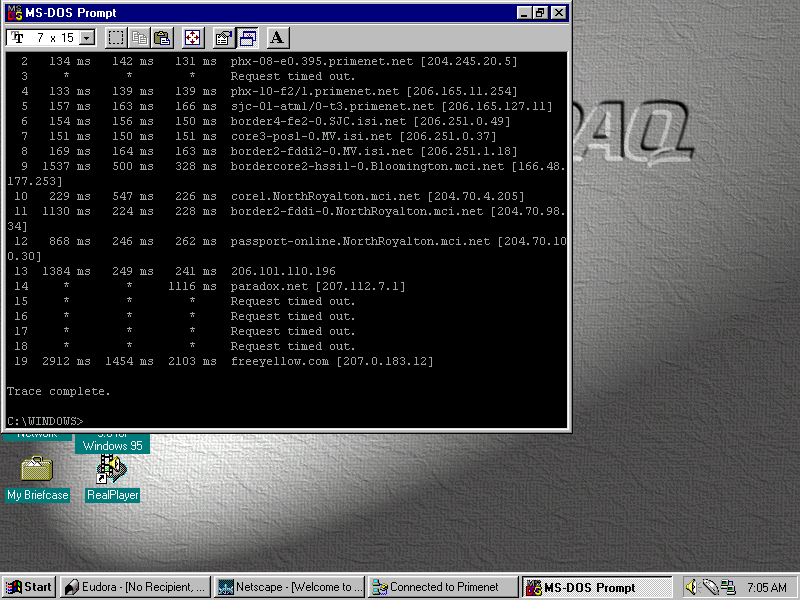Click the phx-08-e0.395.primenet.net hostname
The height and width of the screenshot is (600, 800).
click(321, 61)
